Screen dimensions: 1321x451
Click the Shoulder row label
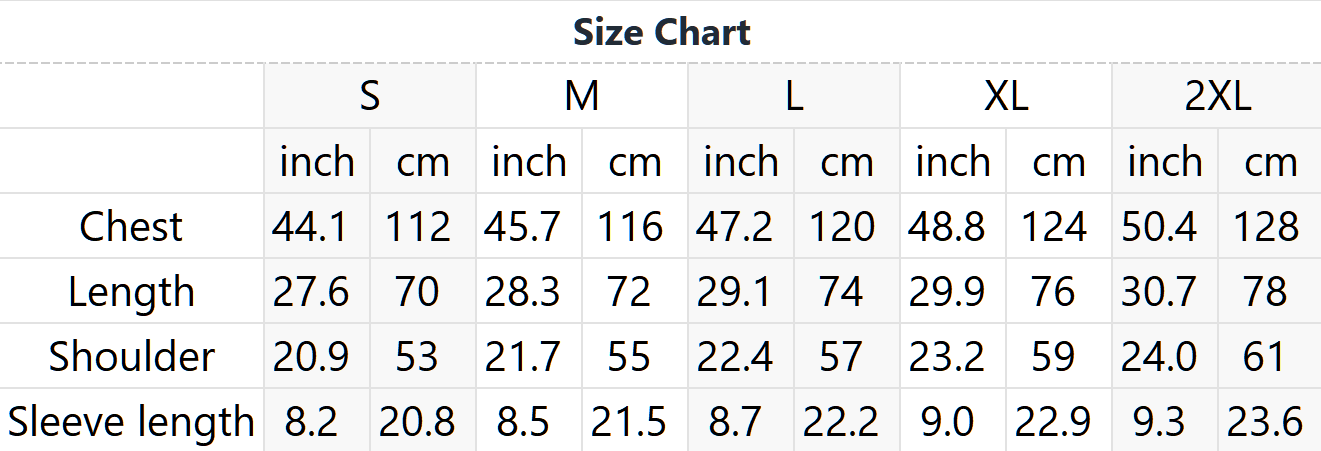tap(131, 356)
